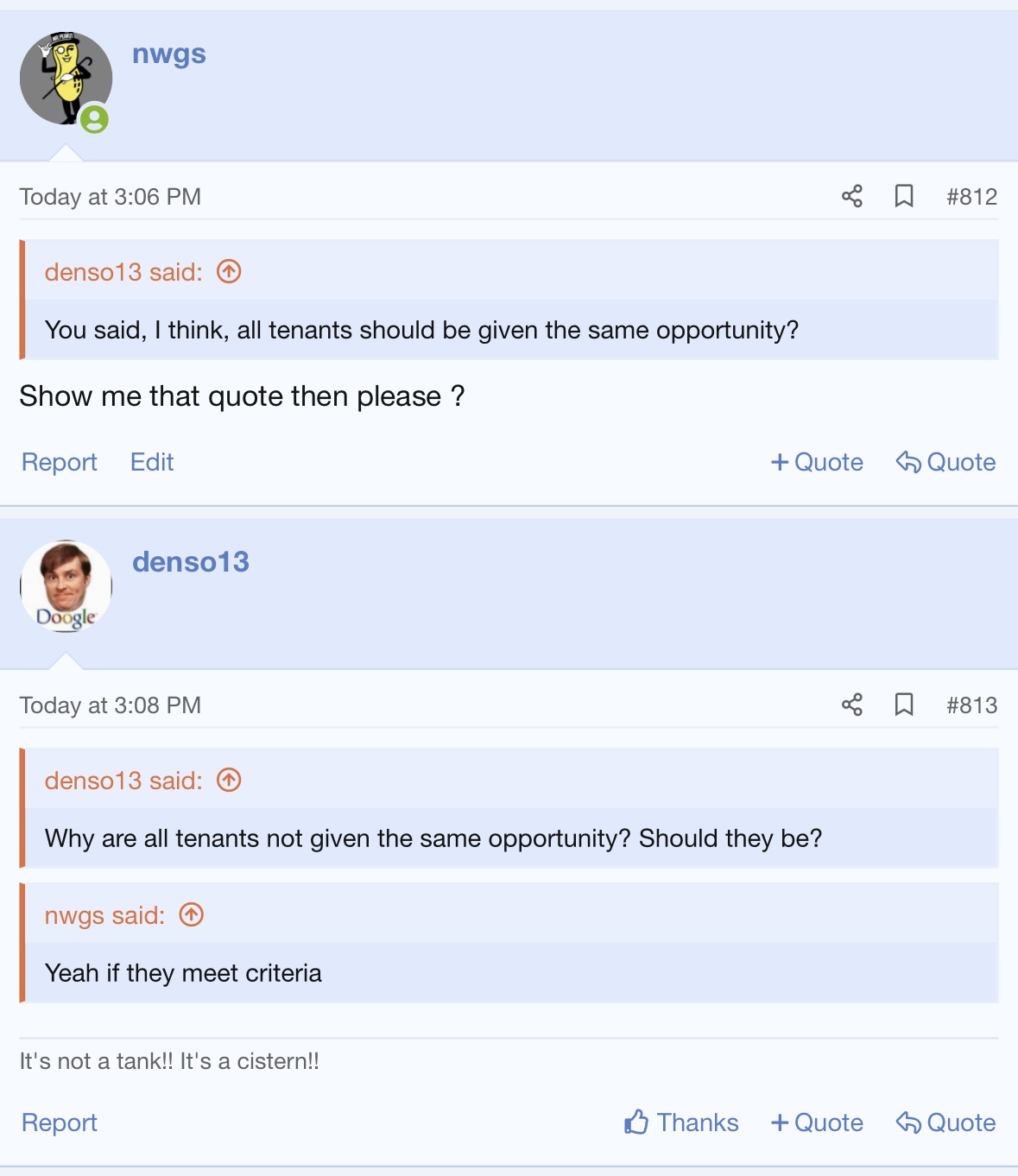Screen dimensions: 1018x1176
Task: Give Thanks to denso13's post
Action: 681,1122
